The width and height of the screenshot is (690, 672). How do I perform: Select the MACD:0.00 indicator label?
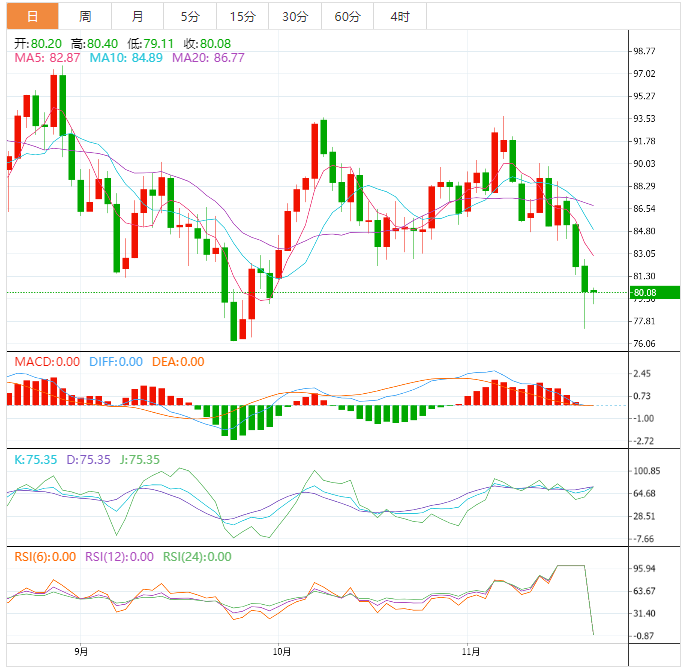pos(46,362)
